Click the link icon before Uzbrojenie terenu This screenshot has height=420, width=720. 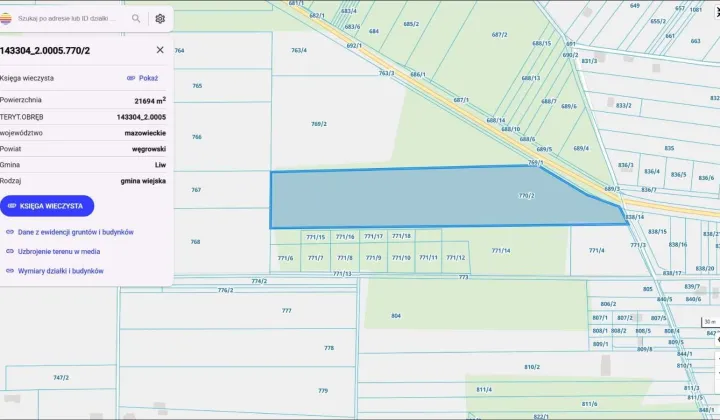(10, 251)
